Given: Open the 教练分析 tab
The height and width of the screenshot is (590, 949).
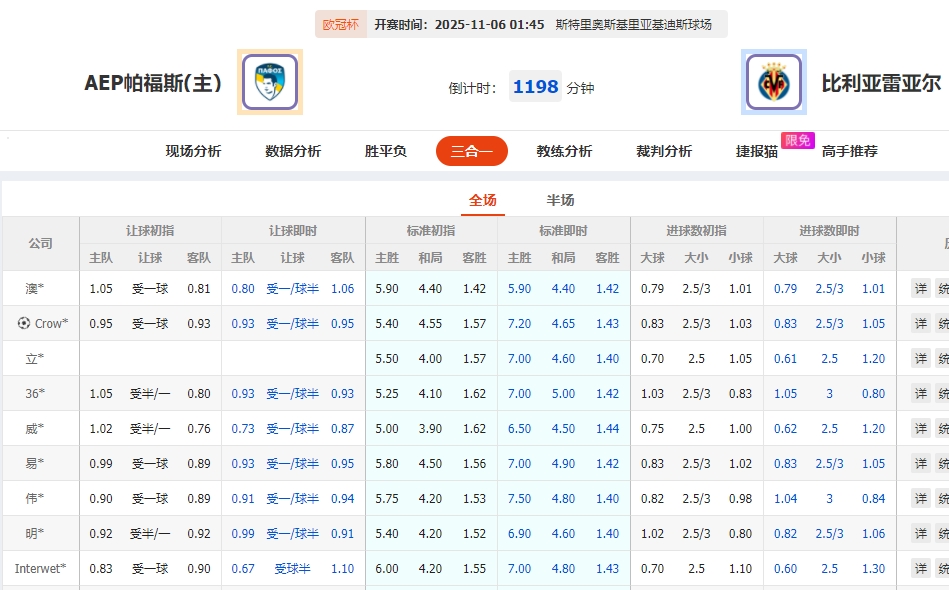Looking at the screenshot, I should 564,151.
